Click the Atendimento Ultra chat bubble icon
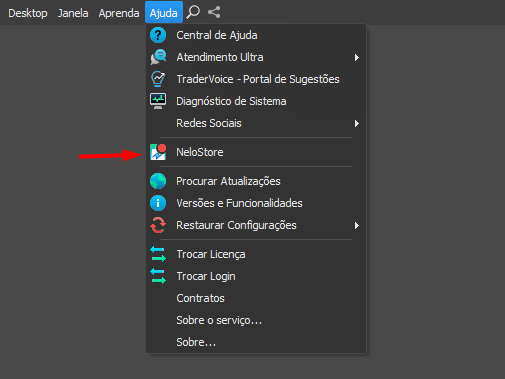The width and height of the screenshot is (505, 379). 158,57
